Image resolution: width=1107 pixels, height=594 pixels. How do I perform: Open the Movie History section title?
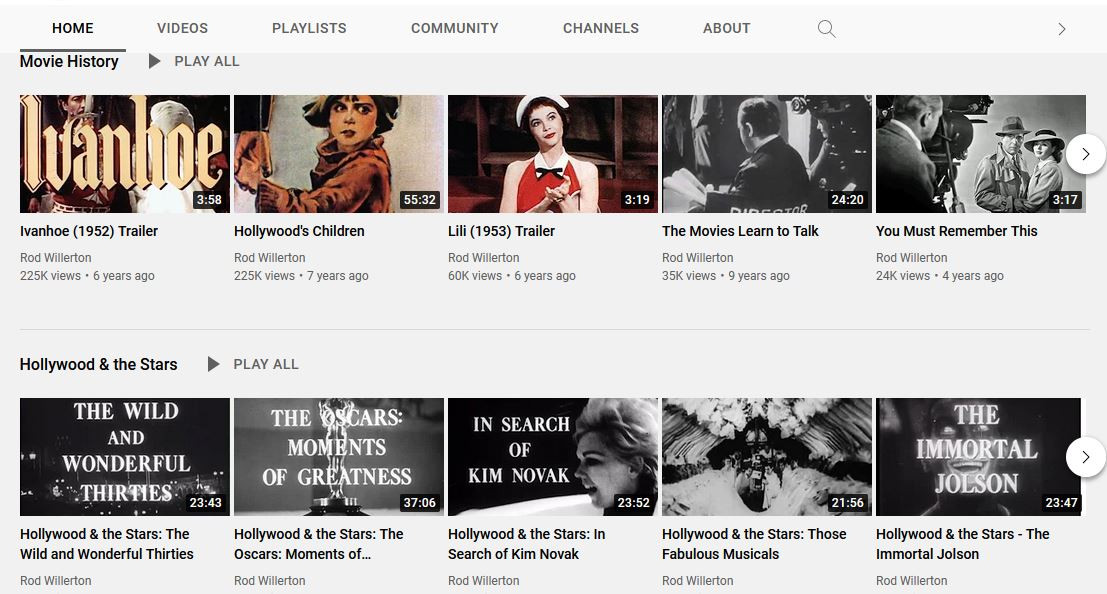(69, 61)
